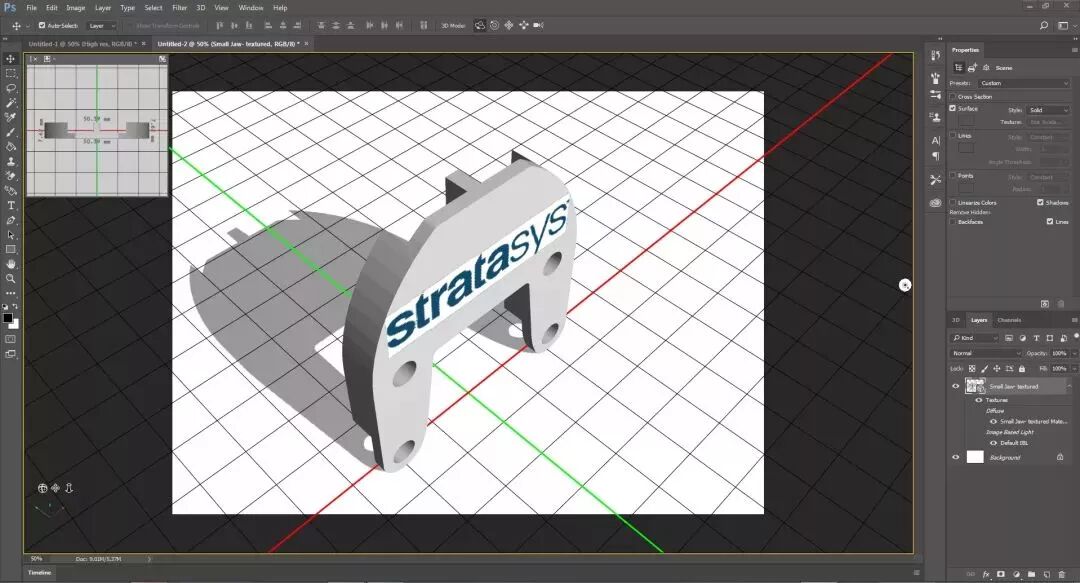Viewport: 1080px width, 583px height.
Task: Click the Lock all padlock icon
Action: (1022, 369)
